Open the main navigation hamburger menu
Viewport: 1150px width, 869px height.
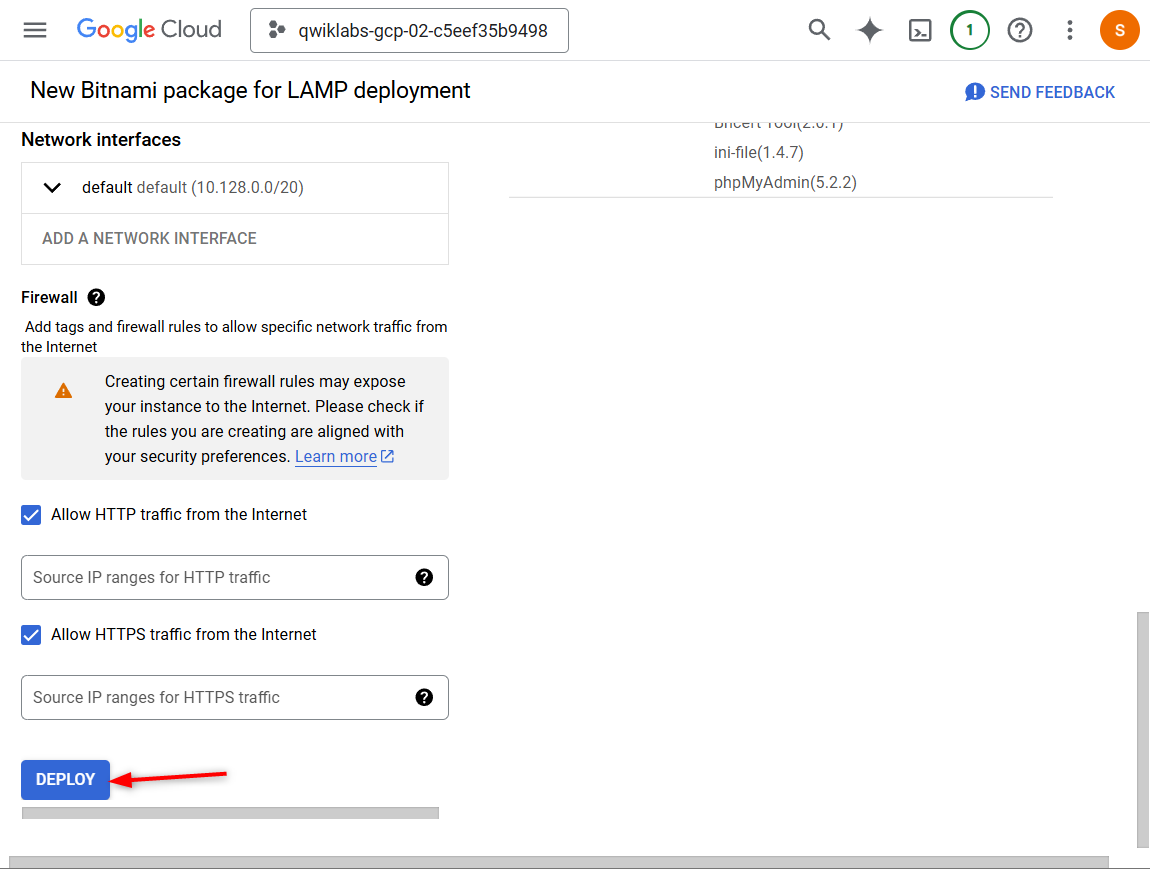34,30
